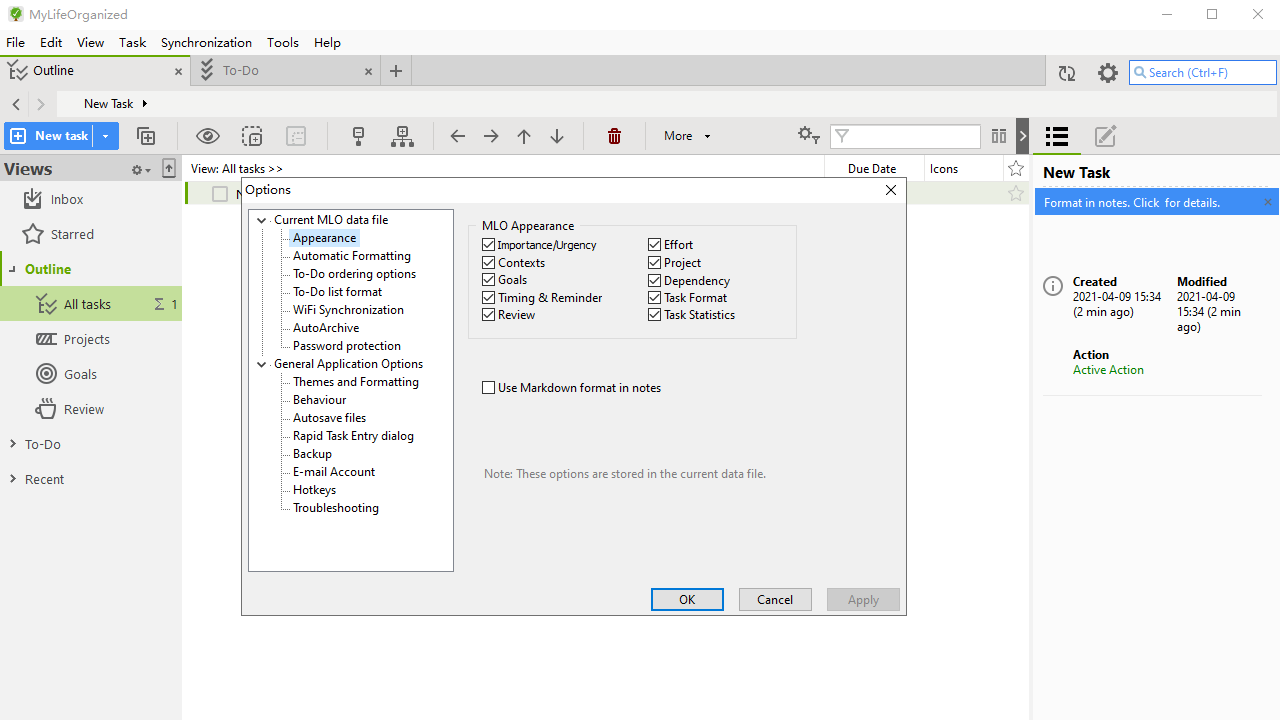
Task: Click the OK button
Action: coord(687,599)
